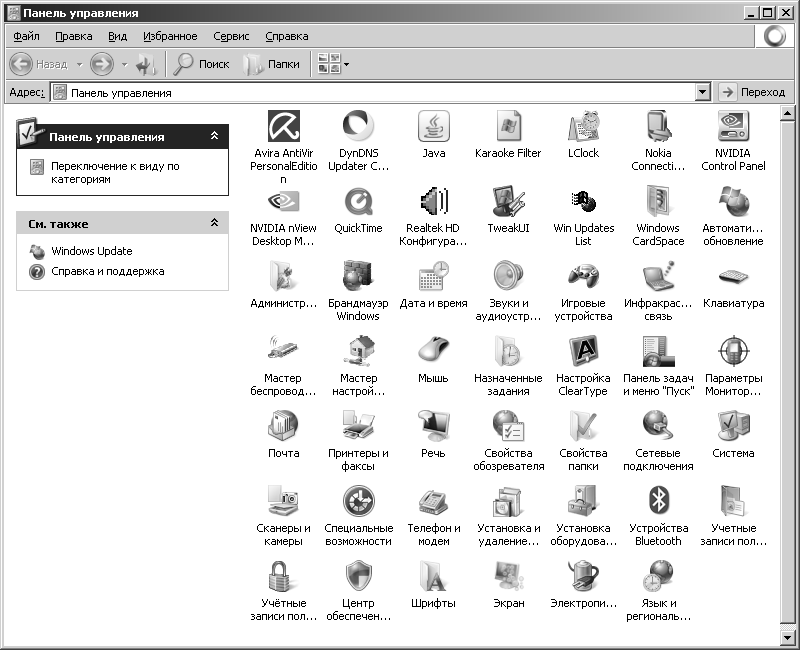Open Avira AntiVir PersonalEdition applet
The height and width of the screenshot is (650, 800).
(x=284, y=127)
